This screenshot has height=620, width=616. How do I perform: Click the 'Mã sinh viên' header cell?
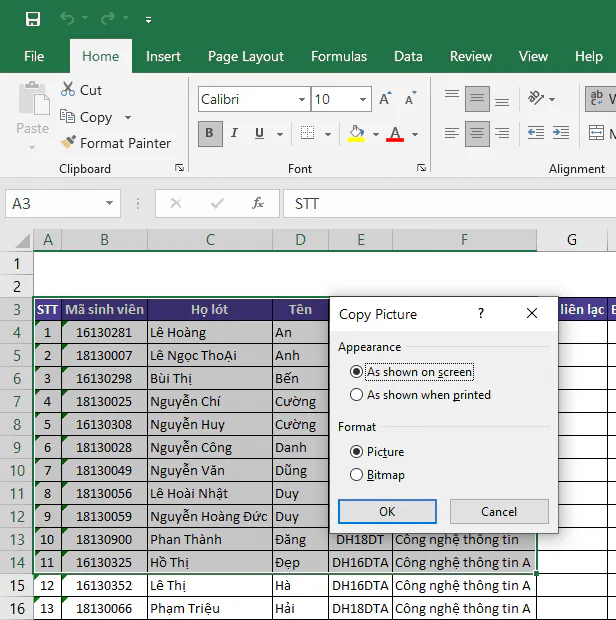104,309
